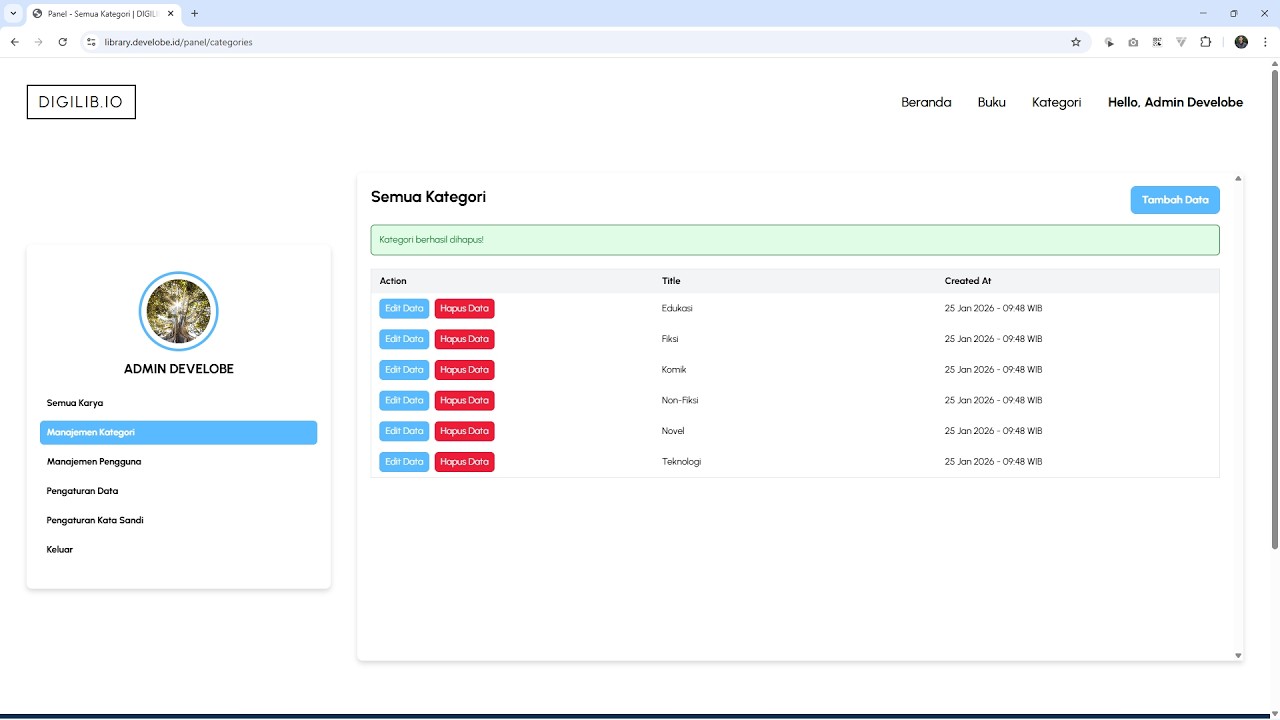Click Edit Data for the Fiksi row
Screen dimensions: 1280x720
(x=404, y=339)
